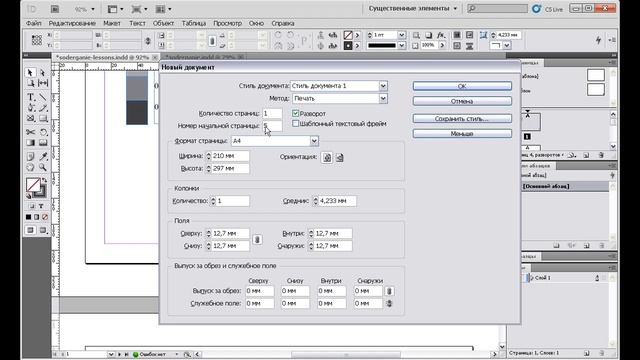
Task: Uncheck the Разворот checkbox
Action: tap(296, 113)
